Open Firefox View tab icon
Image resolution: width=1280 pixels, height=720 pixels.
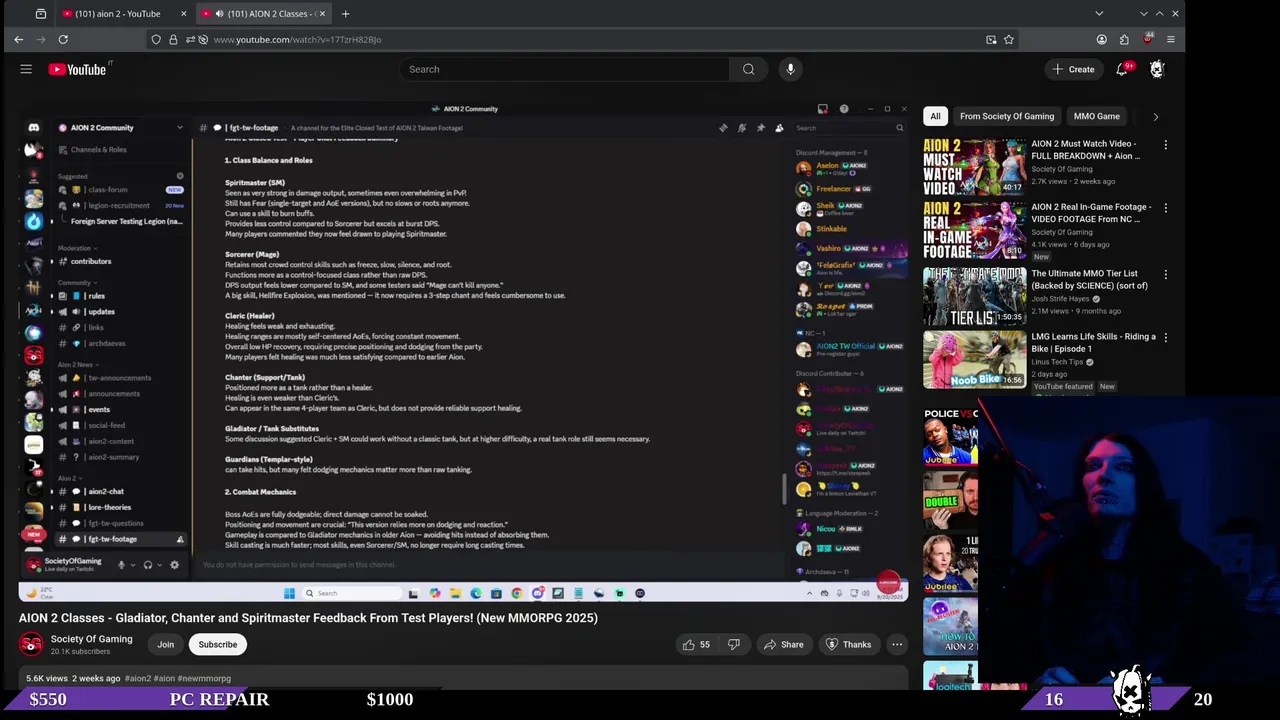click(x=40, y=13)
